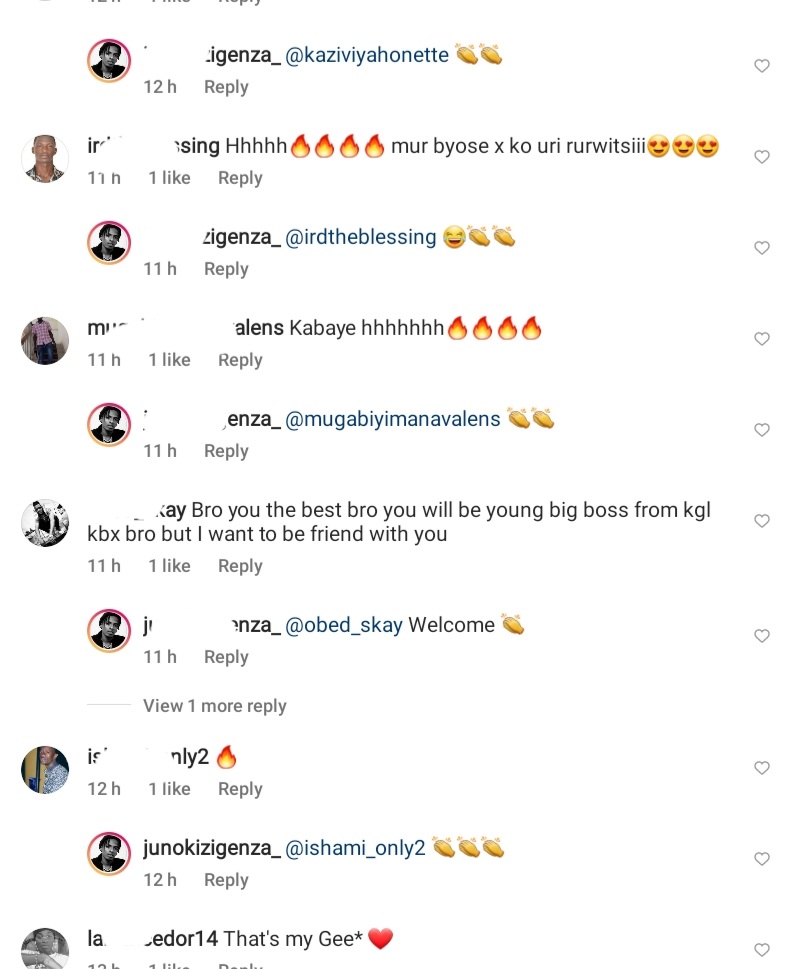
Task: Open junokizigenza_ profile from username
Action: 211,848
